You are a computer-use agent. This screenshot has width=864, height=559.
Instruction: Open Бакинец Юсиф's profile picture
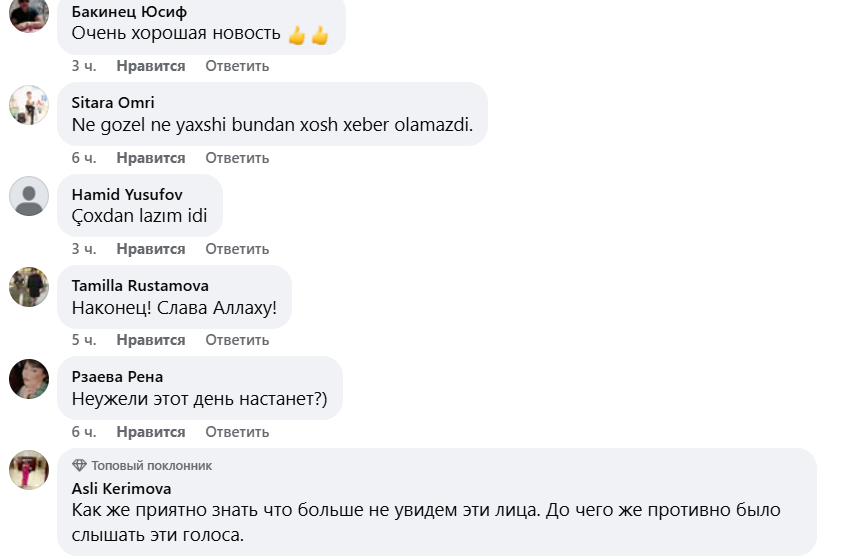click(29, 14)
